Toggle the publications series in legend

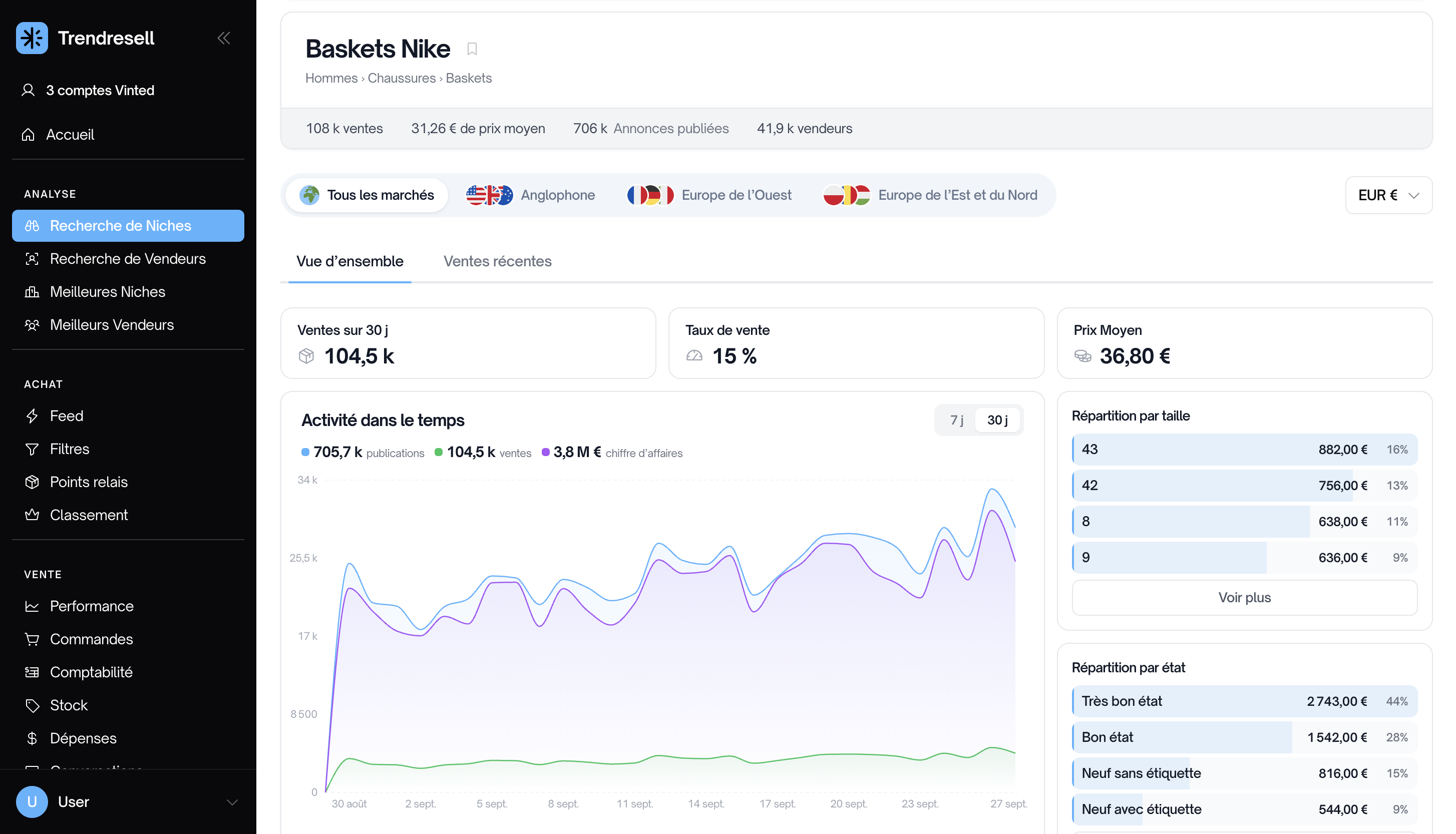click(x=363, y=453)
